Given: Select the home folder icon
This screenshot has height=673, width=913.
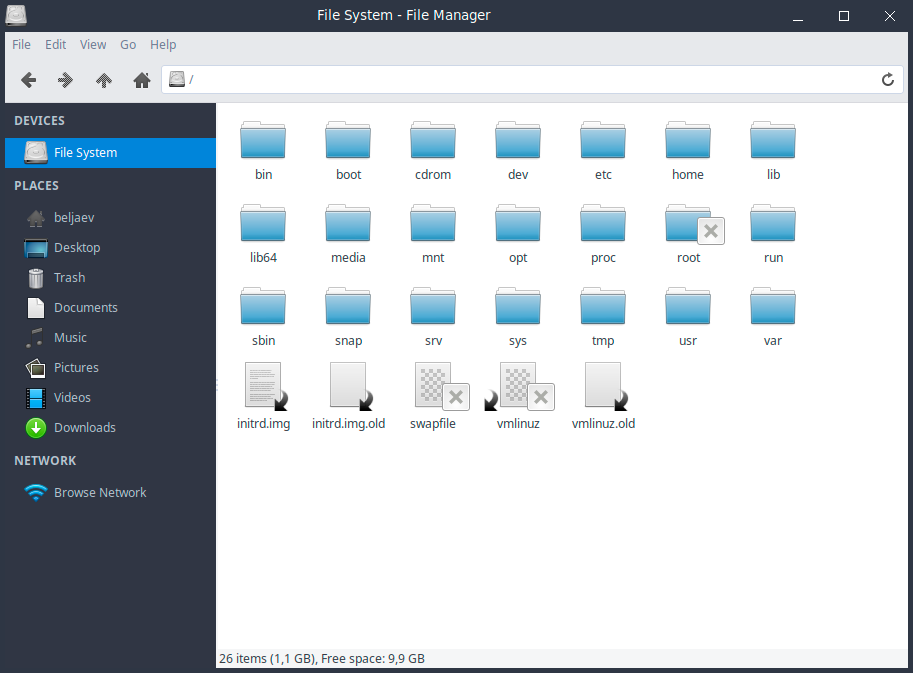Looking at the screenshot, I should pyautogui.click(x=688, y=140).
